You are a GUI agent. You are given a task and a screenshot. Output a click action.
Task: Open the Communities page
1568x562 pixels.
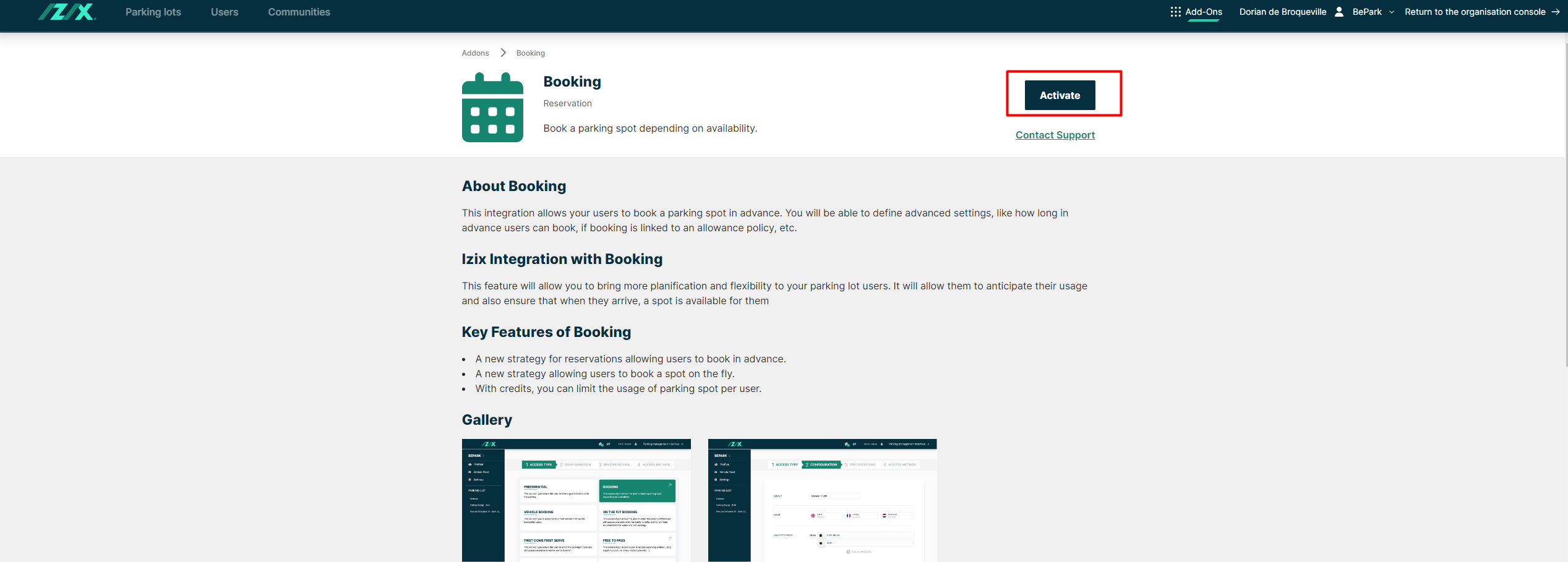299,12
